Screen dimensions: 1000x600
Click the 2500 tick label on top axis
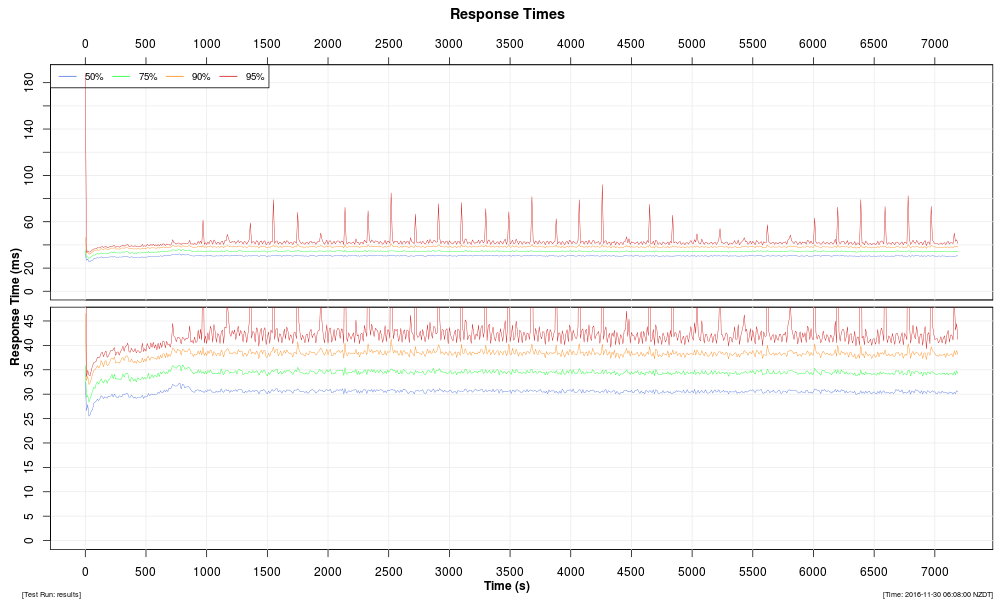coord(388,44)
